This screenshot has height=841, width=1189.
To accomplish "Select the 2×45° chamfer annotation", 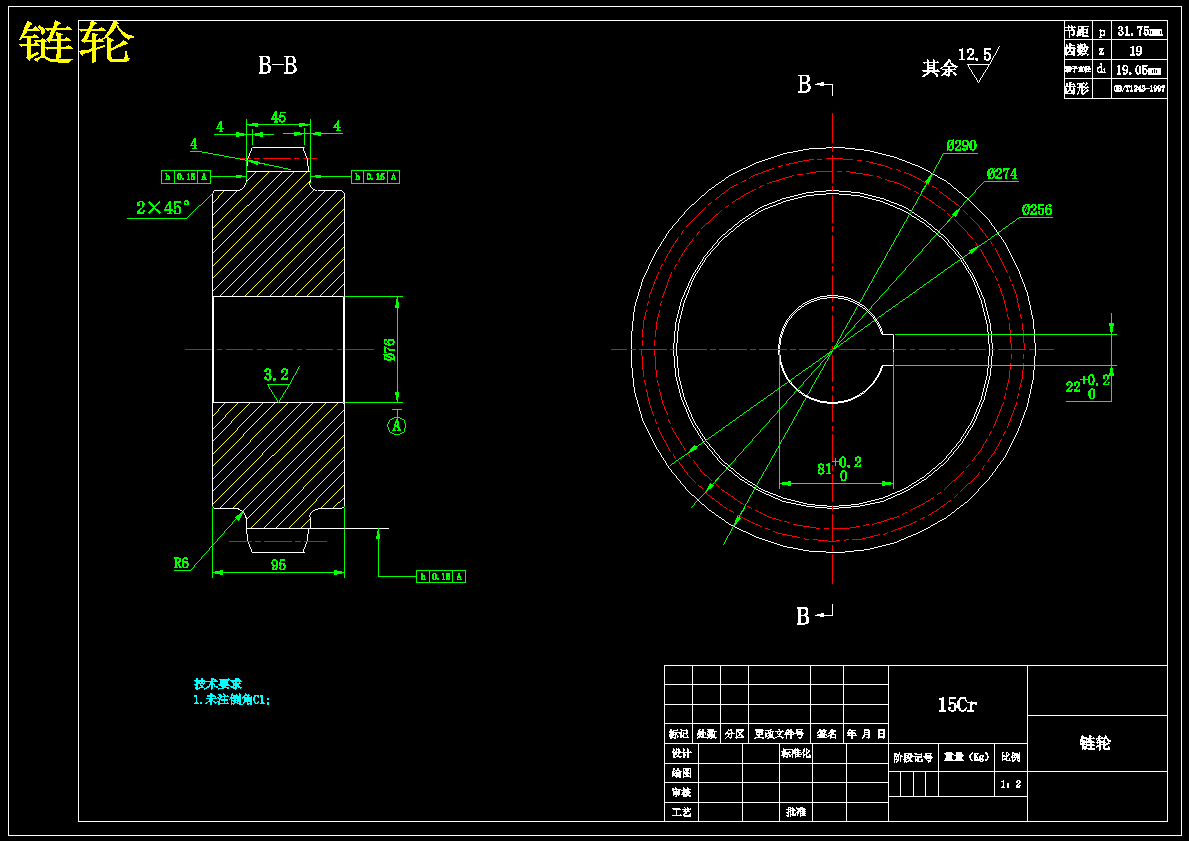I will 162,208.
